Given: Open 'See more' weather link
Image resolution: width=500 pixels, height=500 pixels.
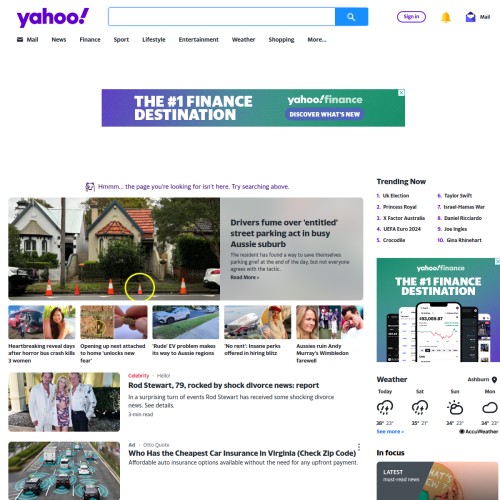Looking at the screenshot, I should click(x=390, y=432).
